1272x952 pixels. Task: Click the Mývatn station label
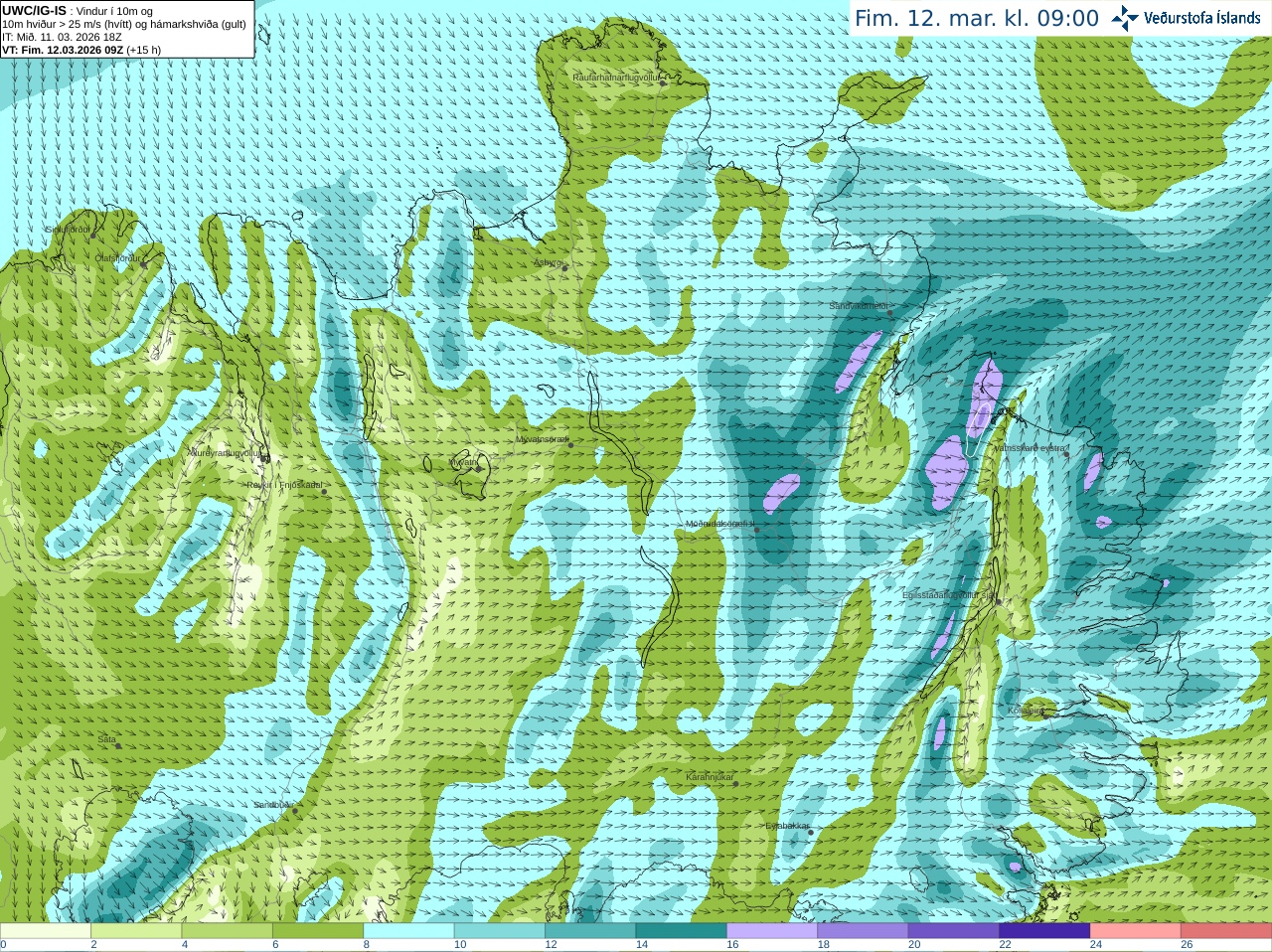[463, 462]
